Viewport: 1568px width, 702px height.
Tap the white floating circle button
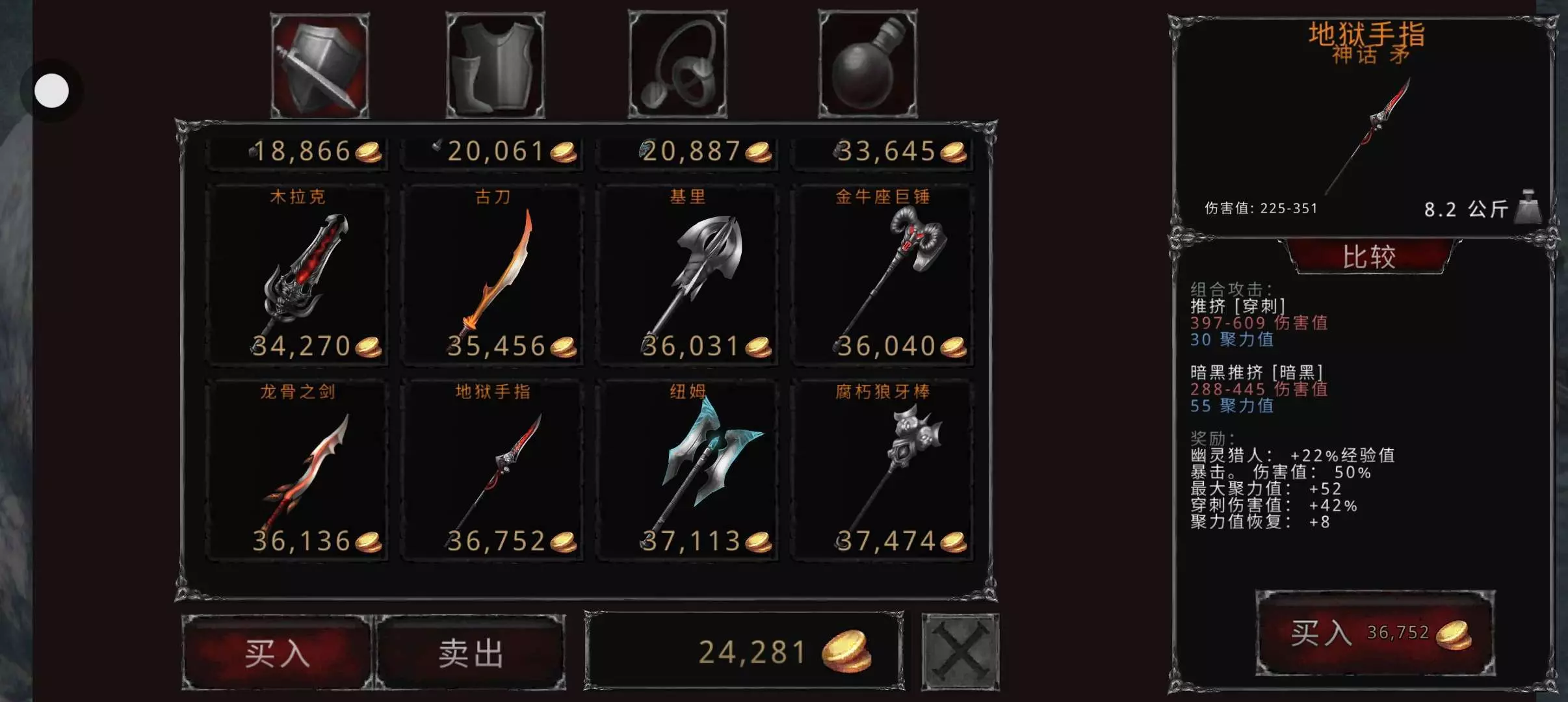pyautogui.click(x=51, y=90)
